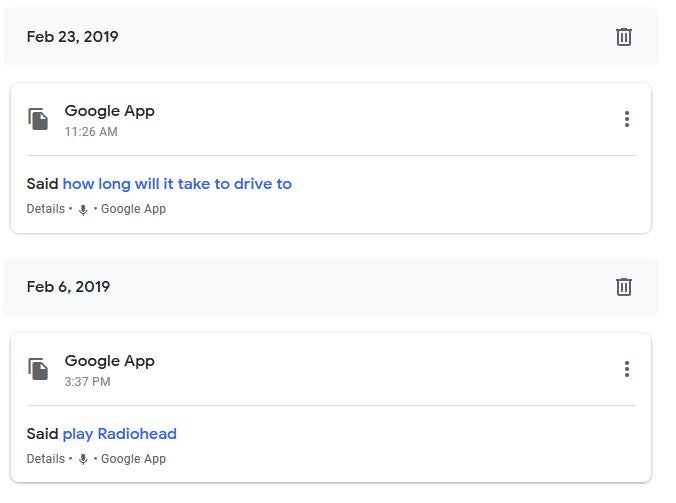Click the Google App icon in the 11:26 AM card

(38, 119)
